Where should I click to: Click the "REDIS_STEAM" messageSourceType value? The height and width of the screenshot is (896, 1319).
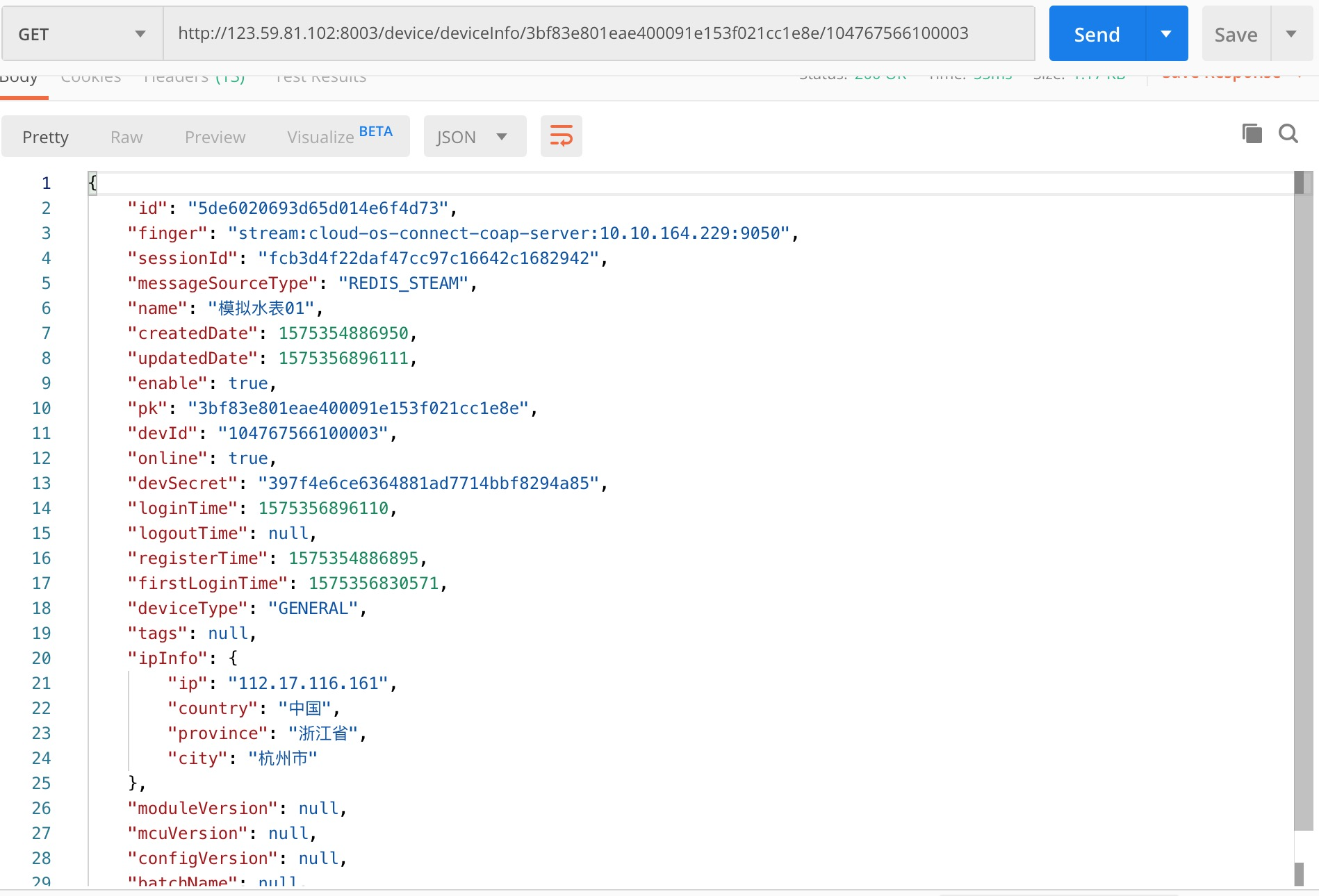(x=404, y=283)
